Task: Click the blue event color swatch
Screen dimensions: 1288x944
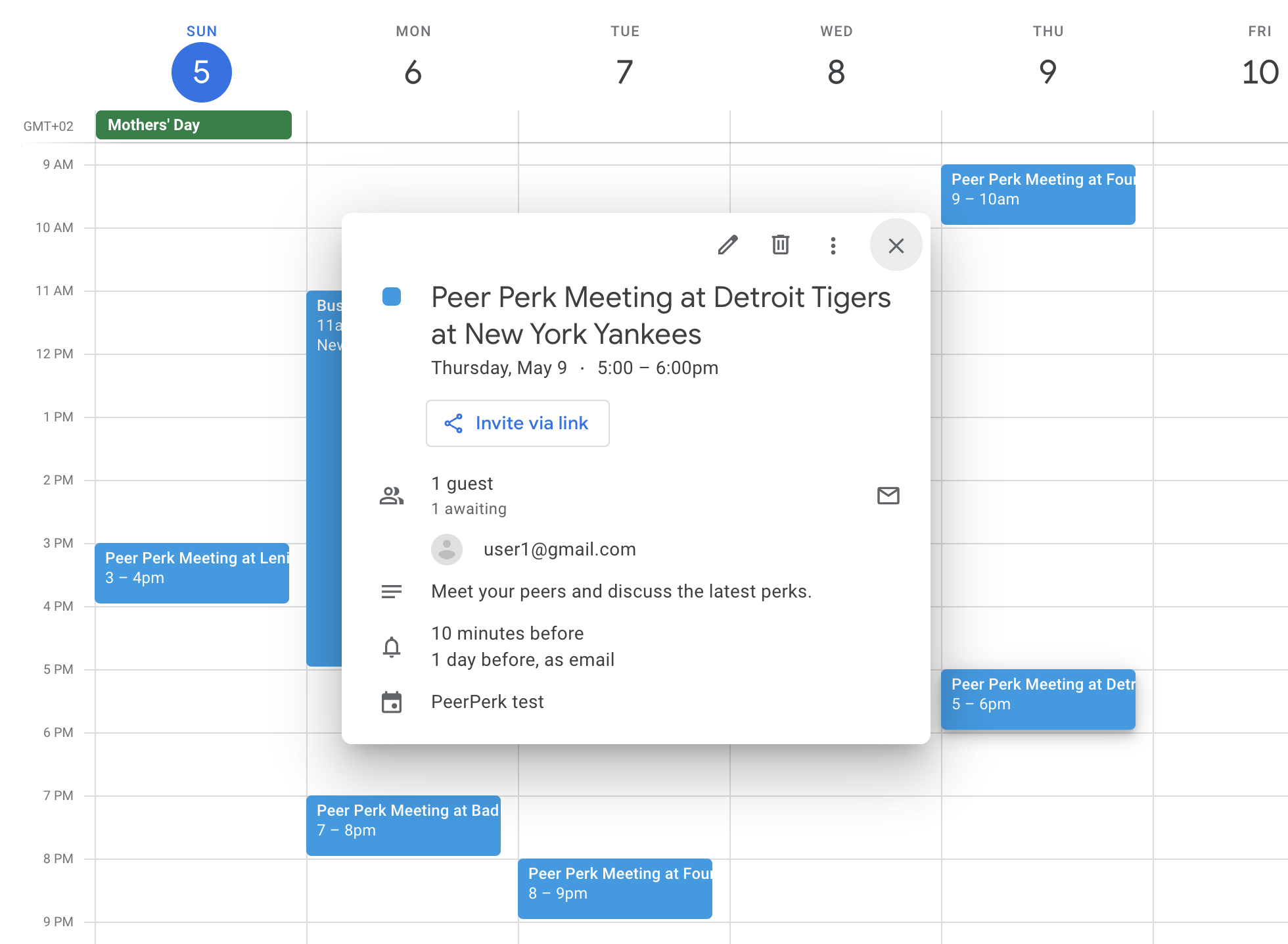Action: point(392,297)
